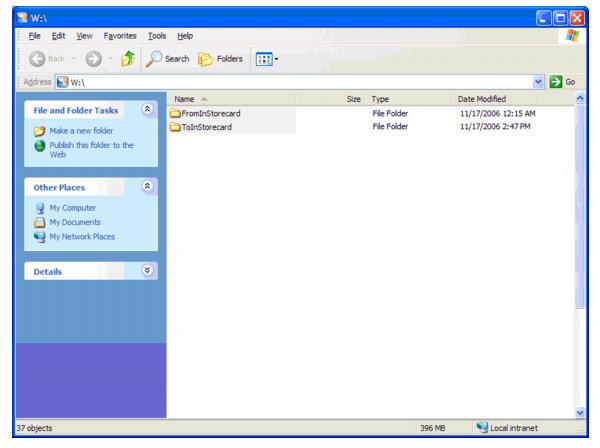
Task: Maximize the W:\ window
Action: tap(561, 18)
